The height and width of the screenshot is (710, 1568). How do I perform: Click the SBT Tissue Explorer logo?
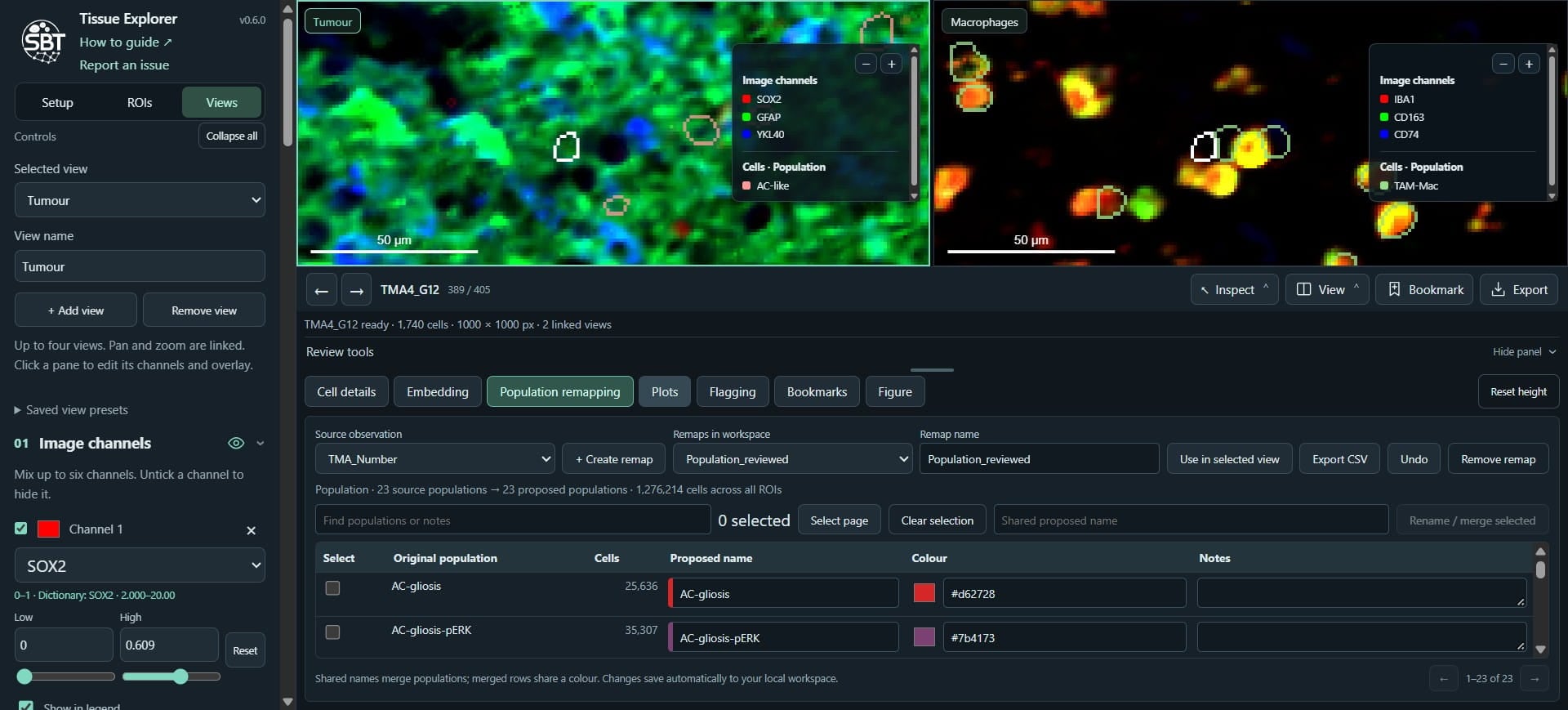[43, 41]
